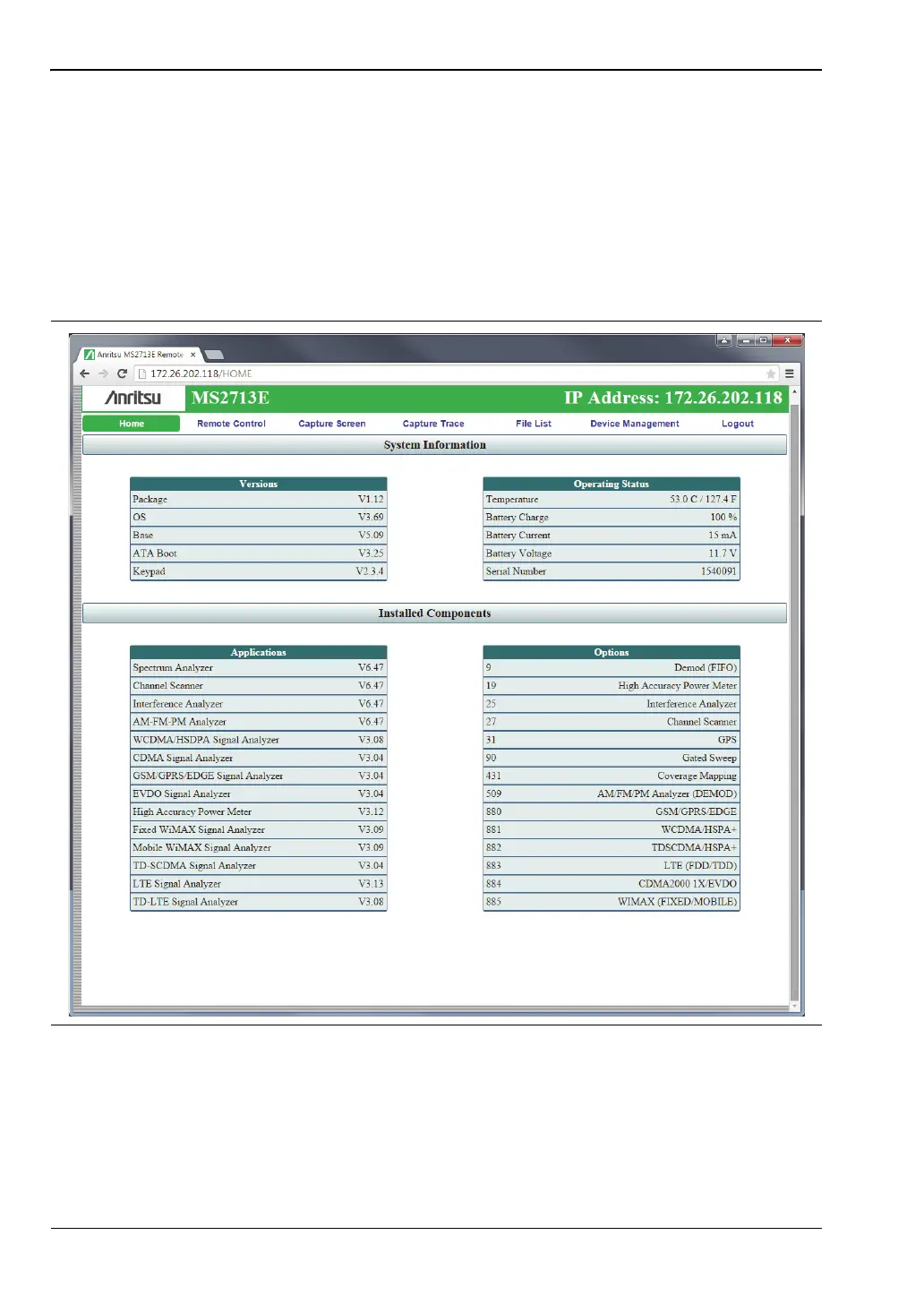Click the user profile icon in title bar
924x1304 pixels.
click(x=724, y=340)
